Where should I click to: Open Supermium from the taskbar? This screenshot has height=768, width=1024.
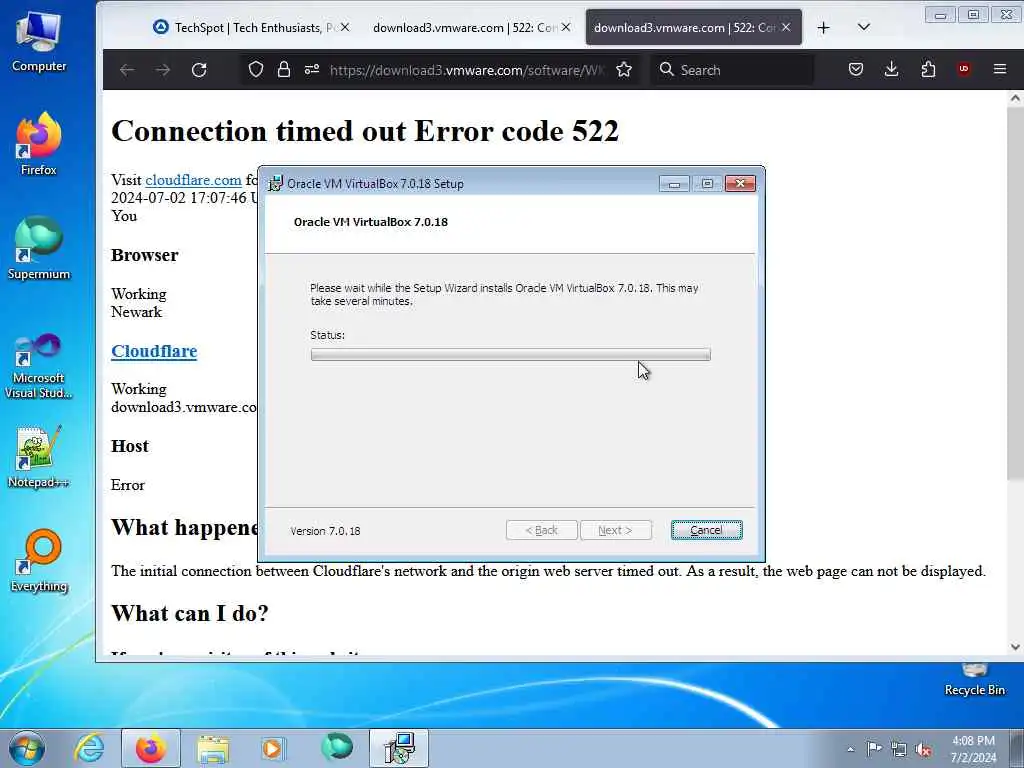(x=337, y=747)
